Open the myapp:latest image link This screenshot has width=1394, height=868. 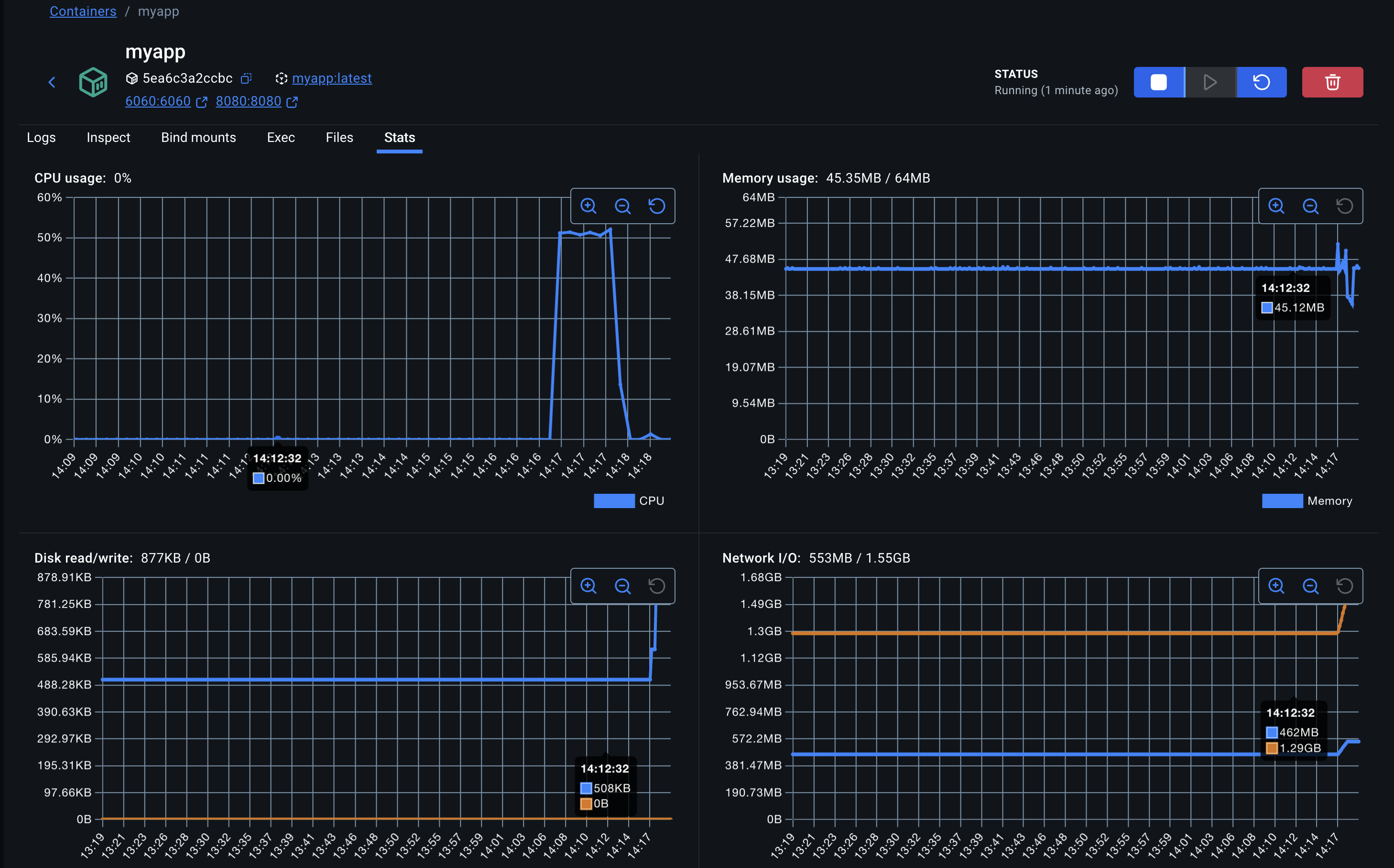pos(332,78)
